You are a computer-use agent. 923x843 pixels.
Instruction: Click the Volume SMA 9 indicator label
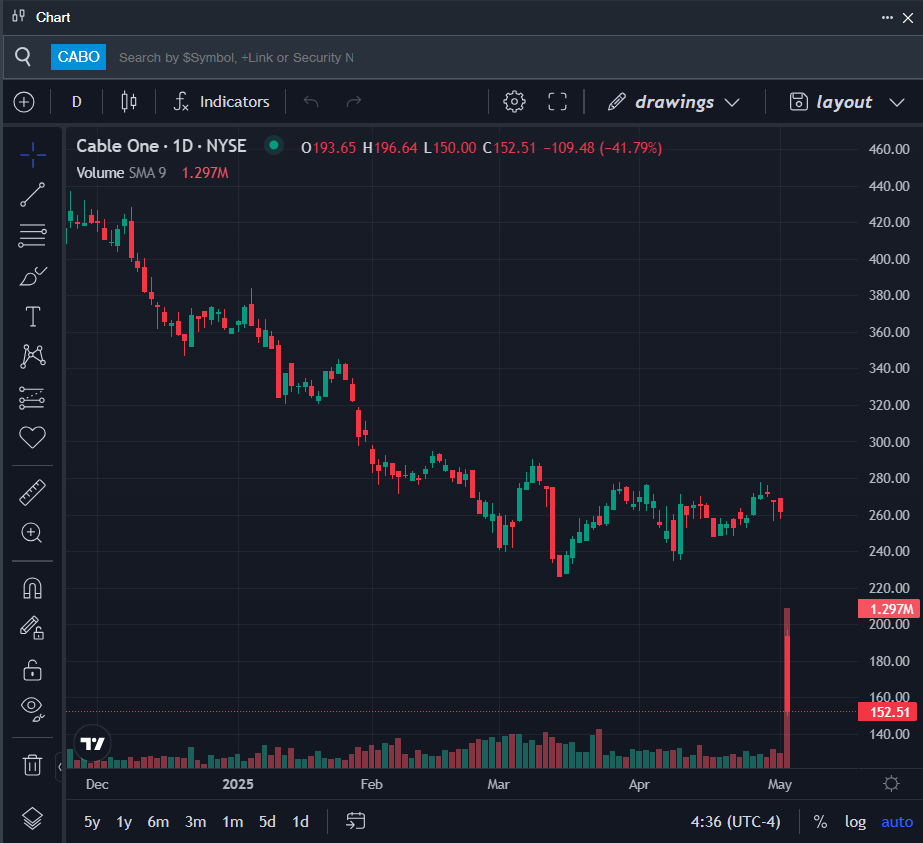tap(121, 172)
